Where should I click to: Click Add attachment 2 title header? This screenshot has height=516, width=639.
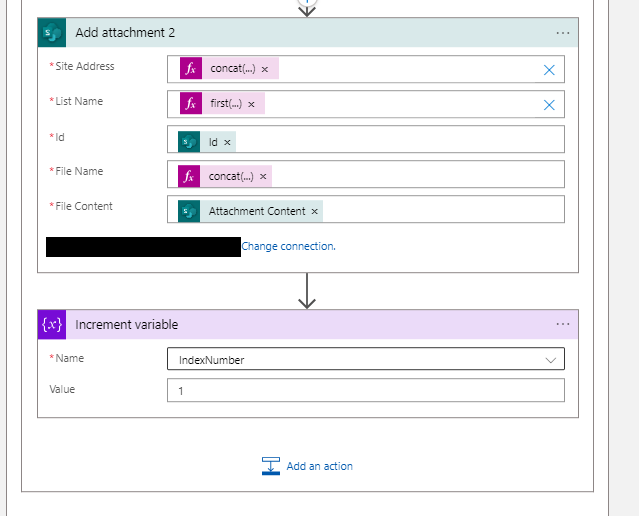308,33
